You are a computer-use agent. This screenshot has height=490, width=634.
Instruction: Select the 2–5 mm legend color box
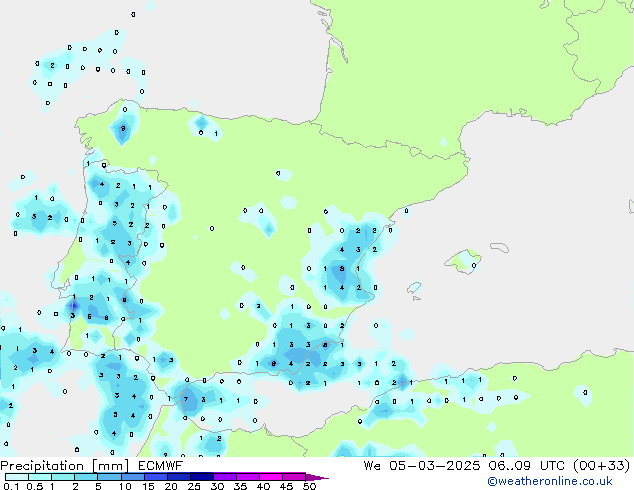coord(86,477)
